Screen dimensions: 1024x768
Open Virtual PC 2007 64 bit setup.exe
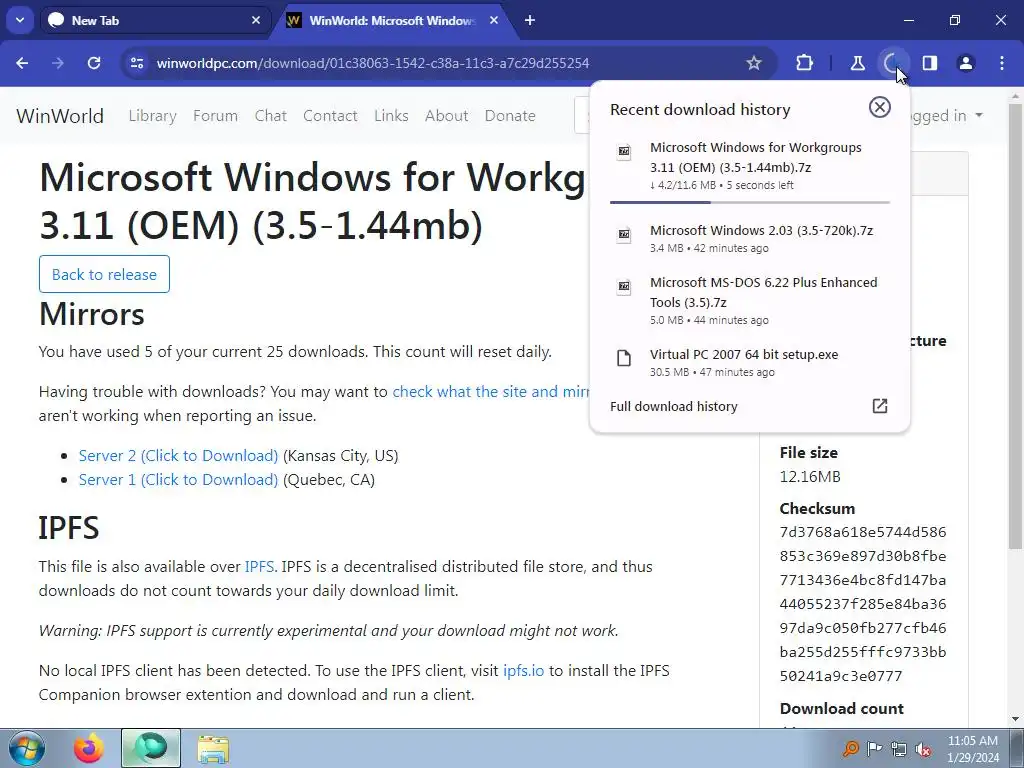coord(750,362)
